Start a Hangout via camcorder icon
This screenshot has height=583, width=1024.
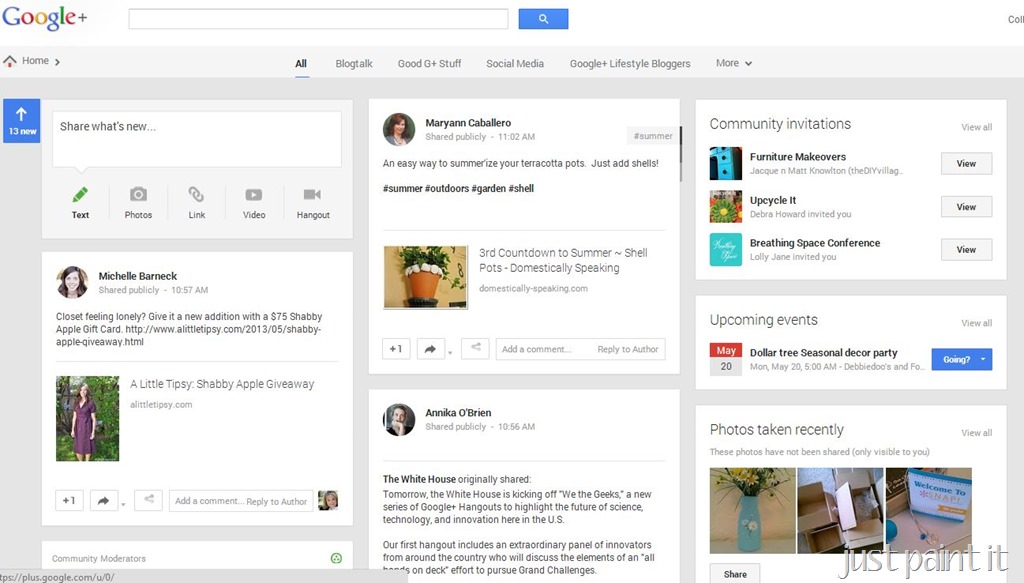click(x=312, y=195)
